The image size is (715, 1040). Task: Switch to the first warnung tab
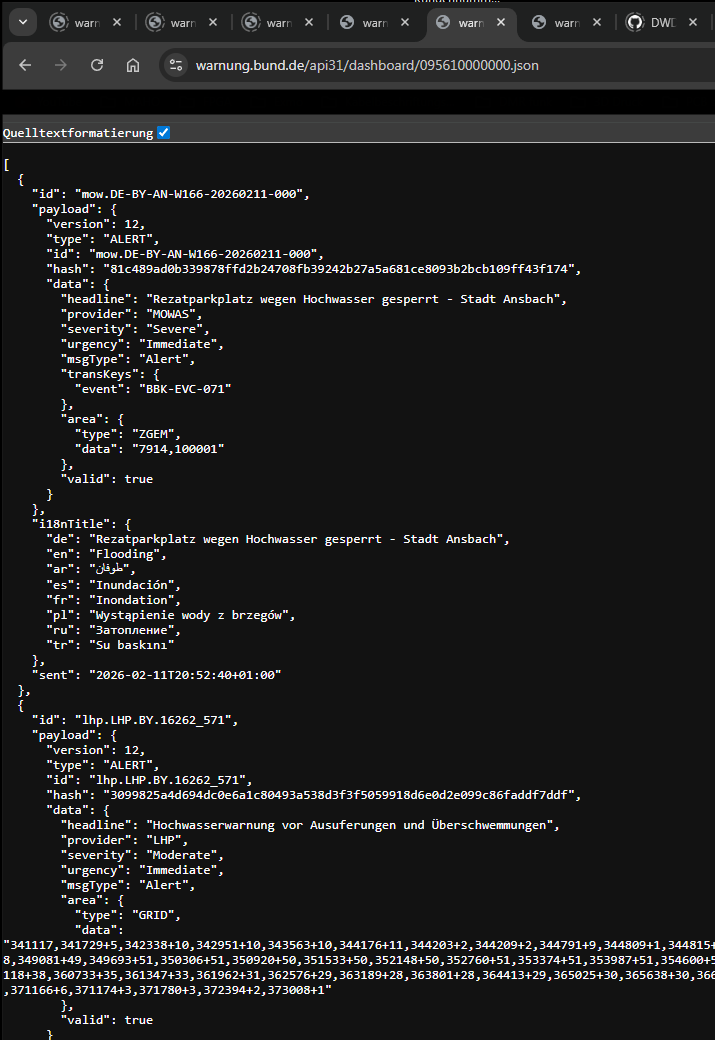(x=78, y=22)
